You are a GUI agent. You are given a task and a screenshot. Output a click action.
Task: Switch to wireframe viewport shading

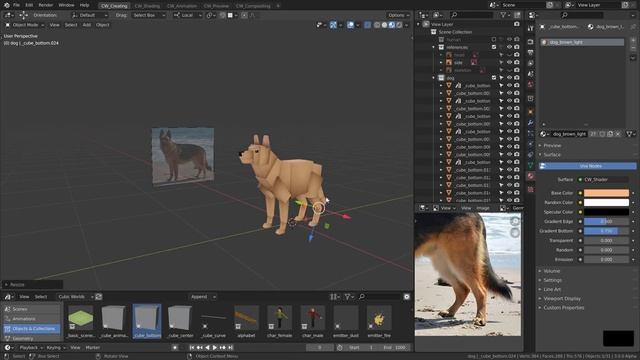(x=377, y=25)
